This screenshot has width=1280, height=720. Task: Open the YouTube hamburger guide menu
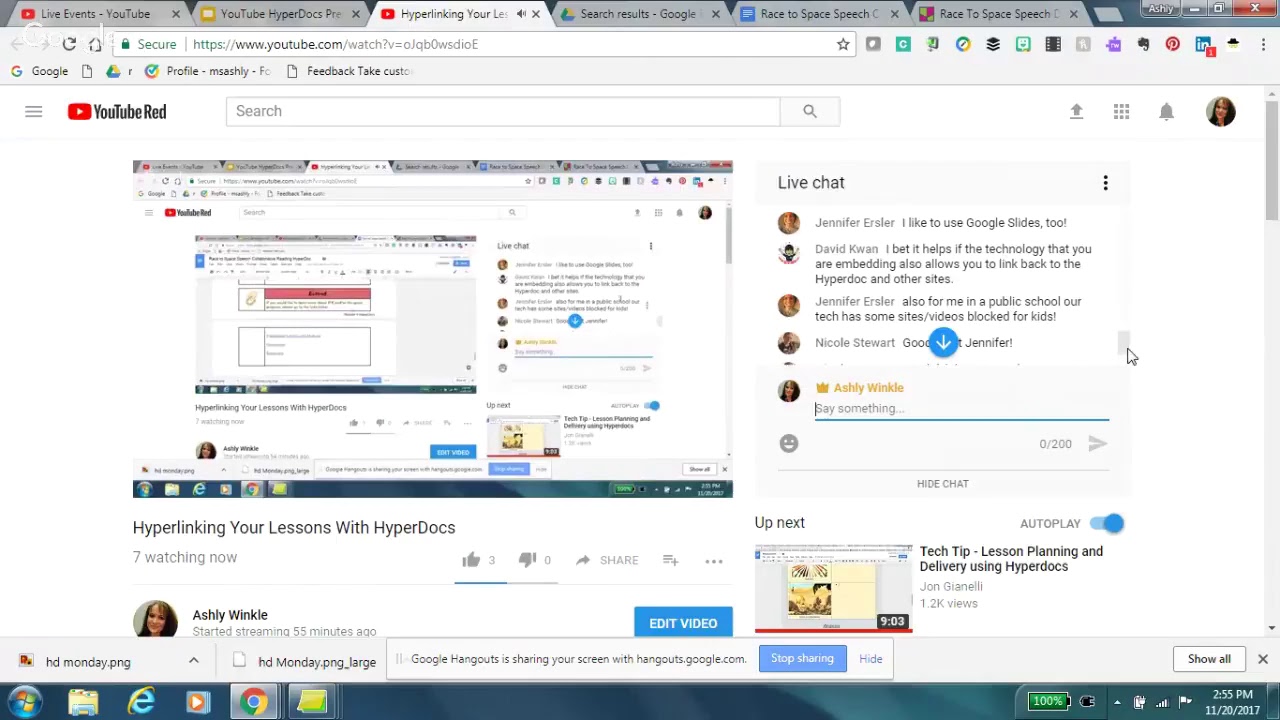33,111
